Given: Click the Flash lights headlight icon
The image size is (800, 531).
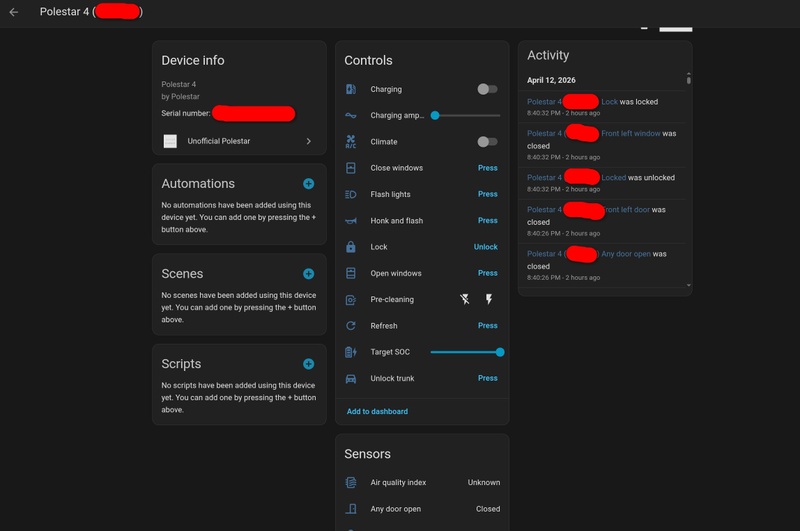Looking at the screenshot, I should (x=351, y=194).
